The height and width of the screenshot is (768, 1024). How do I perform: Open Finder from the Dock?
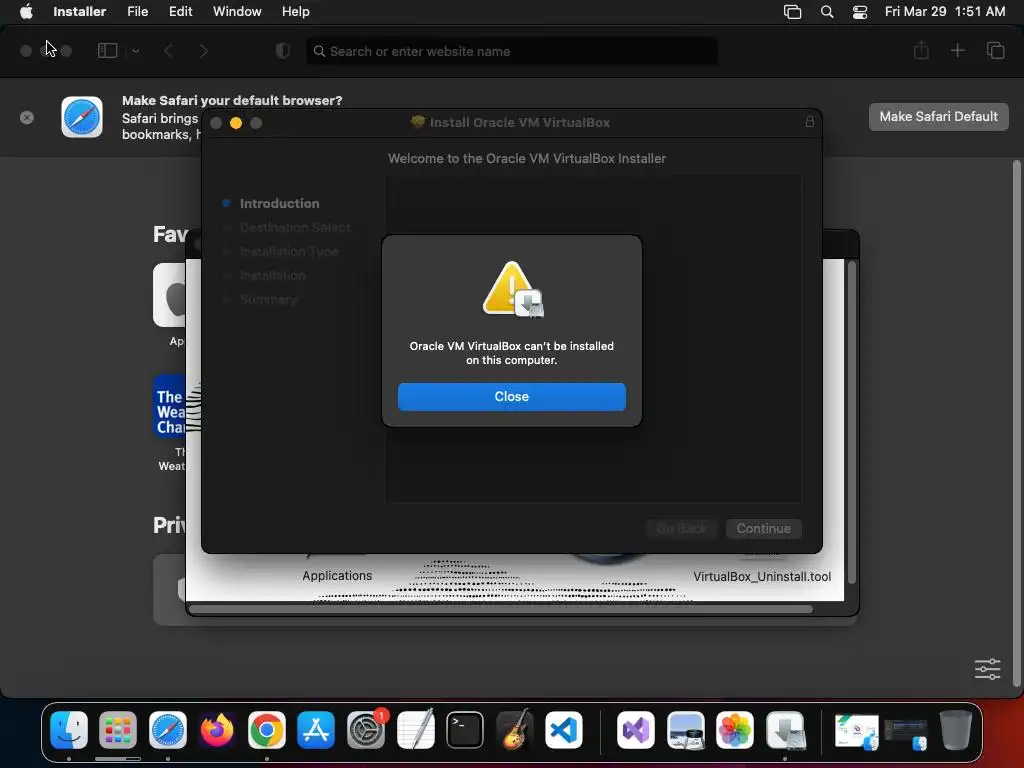pos(69,729)
